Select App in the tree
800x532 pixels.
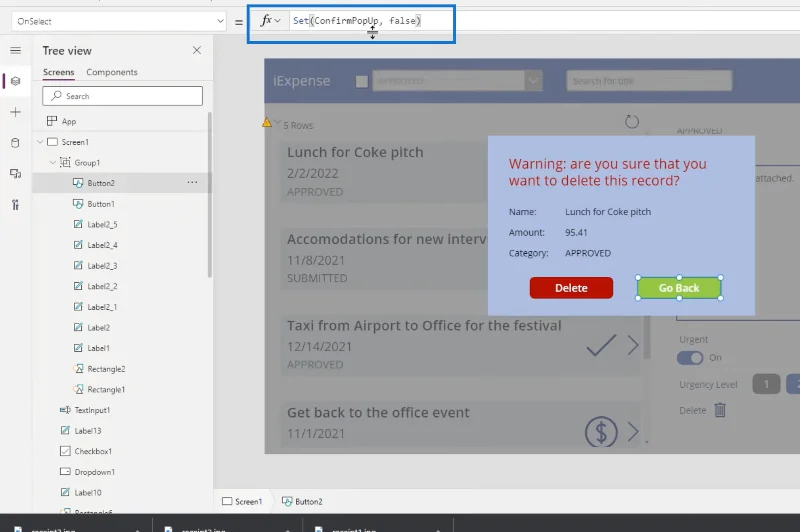tap(69, 121)
